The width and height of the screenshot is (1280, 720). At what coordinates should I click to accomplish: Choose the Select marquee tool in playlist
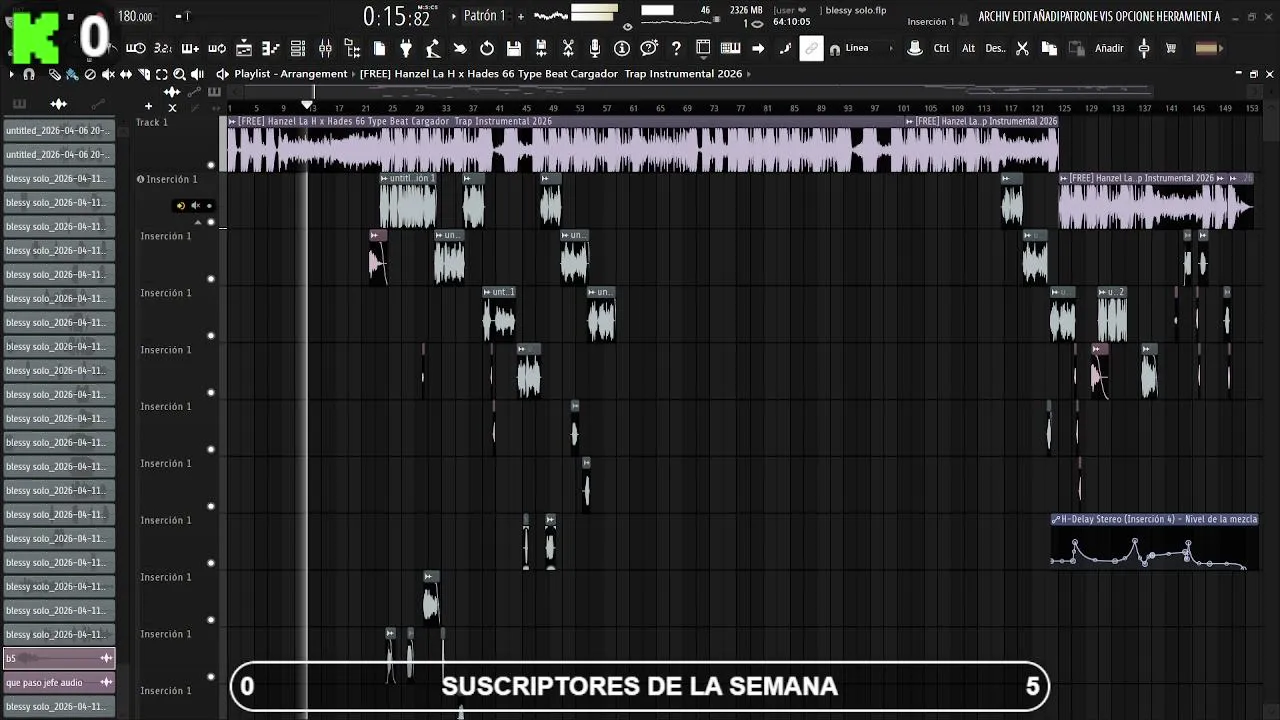[x=162, y=74]
